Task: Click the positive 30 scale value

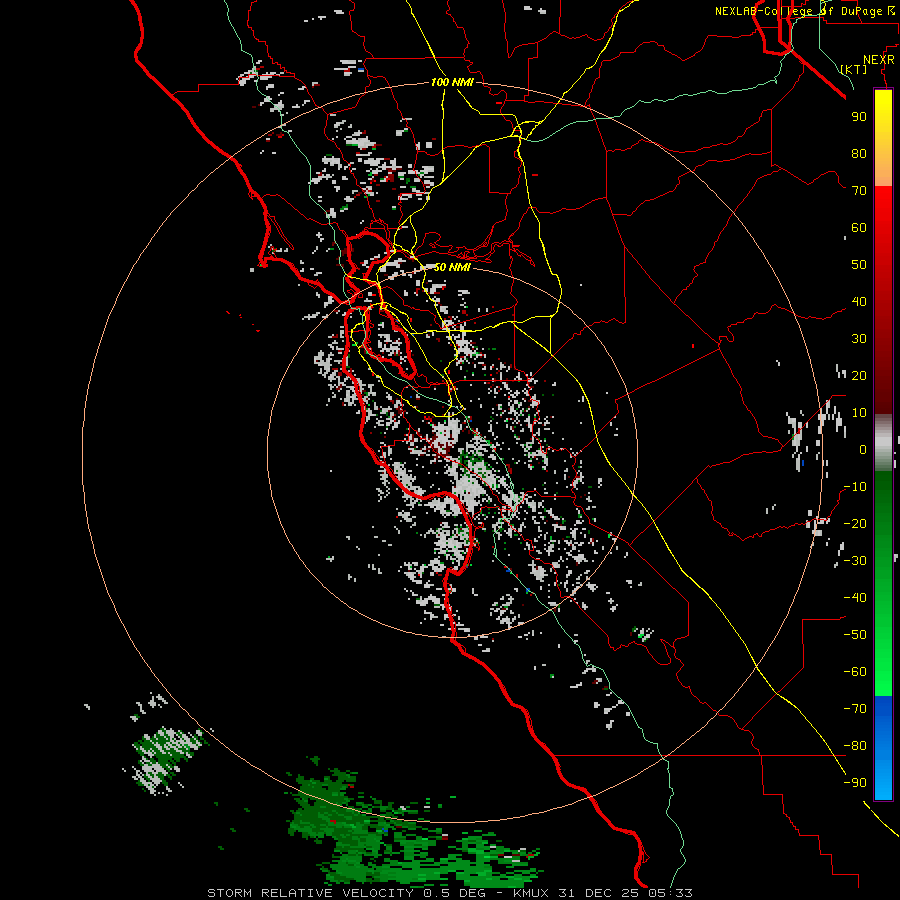Action: click(859, 338)
